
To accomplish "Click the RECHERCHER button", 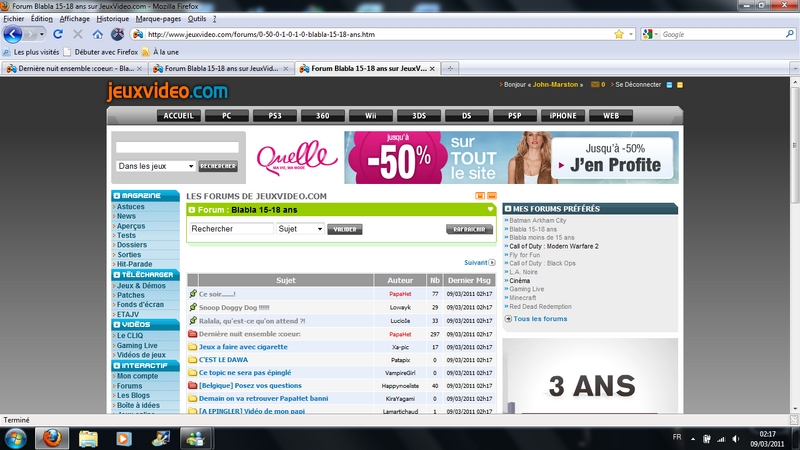I will click(x=218, y=166).
